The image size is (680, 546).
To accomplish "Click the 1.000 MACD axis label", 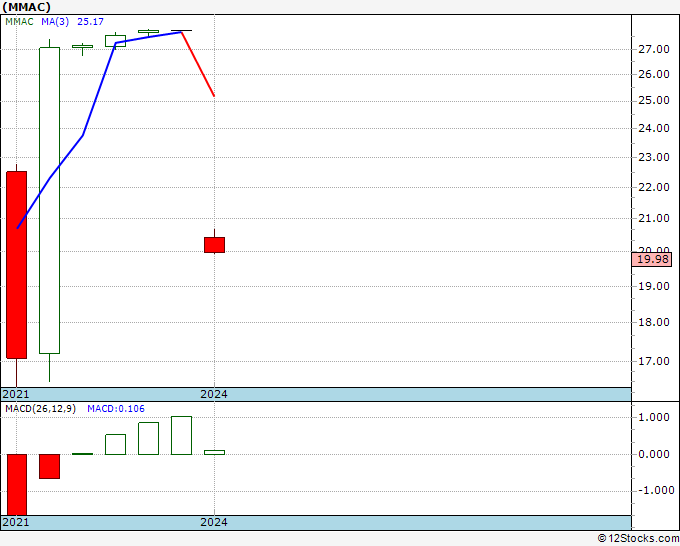I will 654,417.
